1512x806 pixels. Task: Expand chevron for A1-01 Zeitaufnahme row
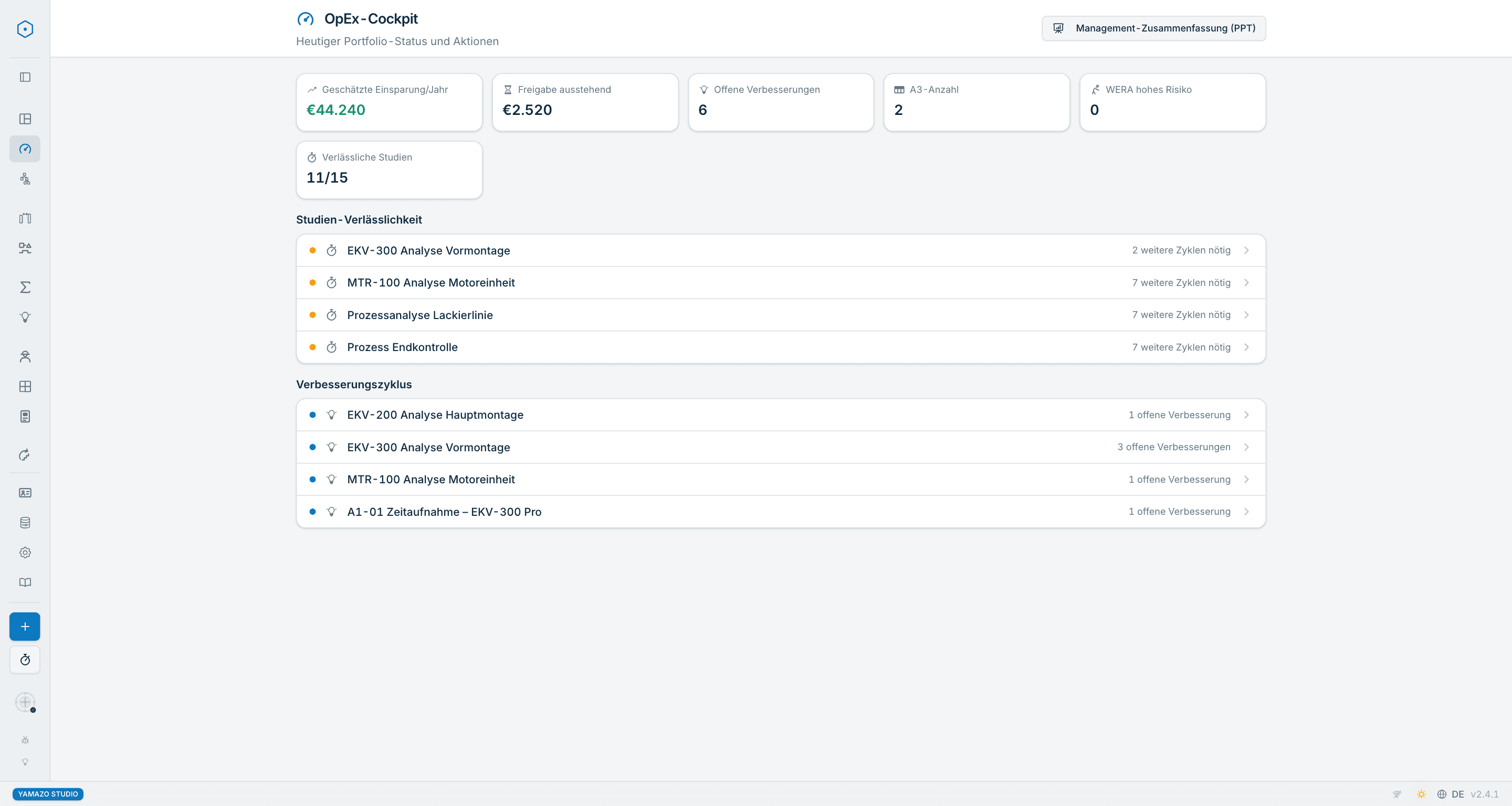(1247, 512)
